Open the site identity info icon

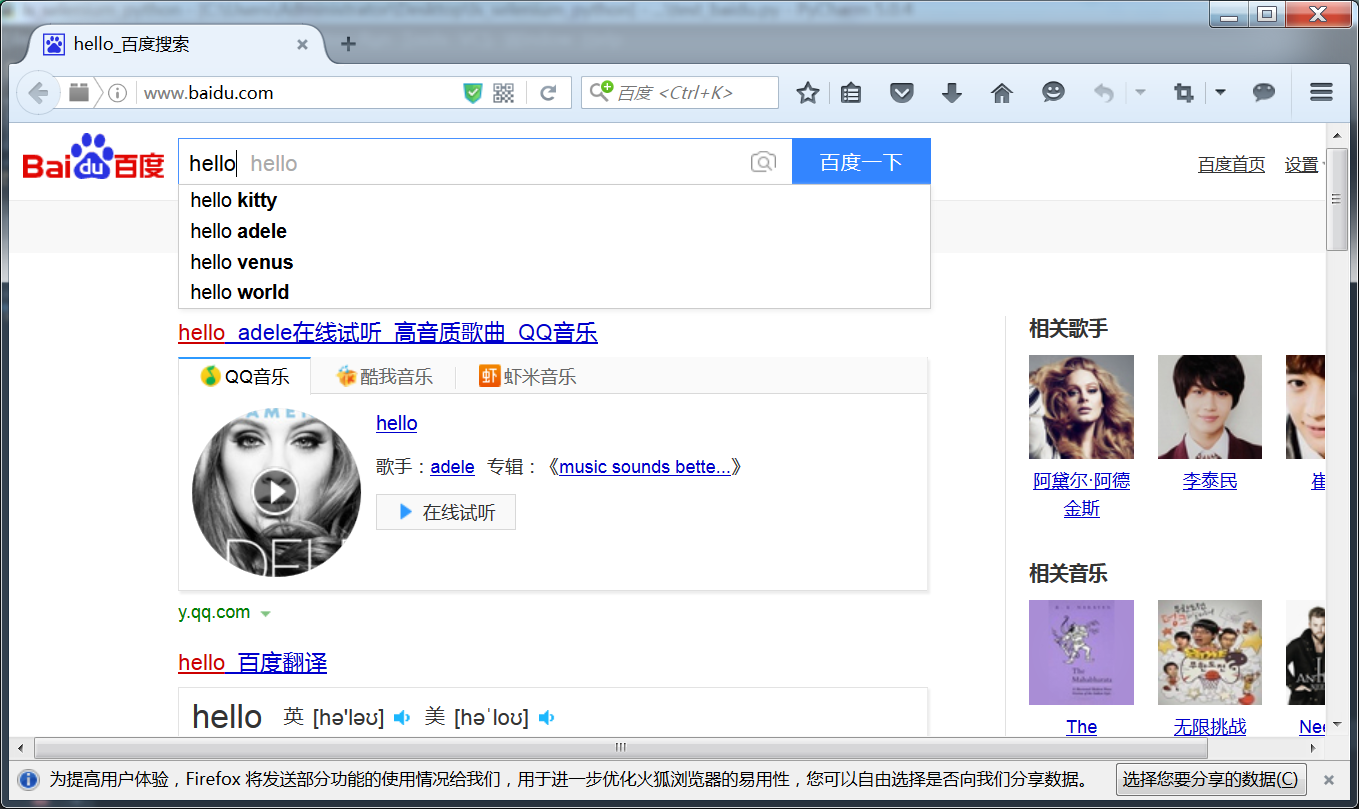pyautogui.click(x=117, y=93)
